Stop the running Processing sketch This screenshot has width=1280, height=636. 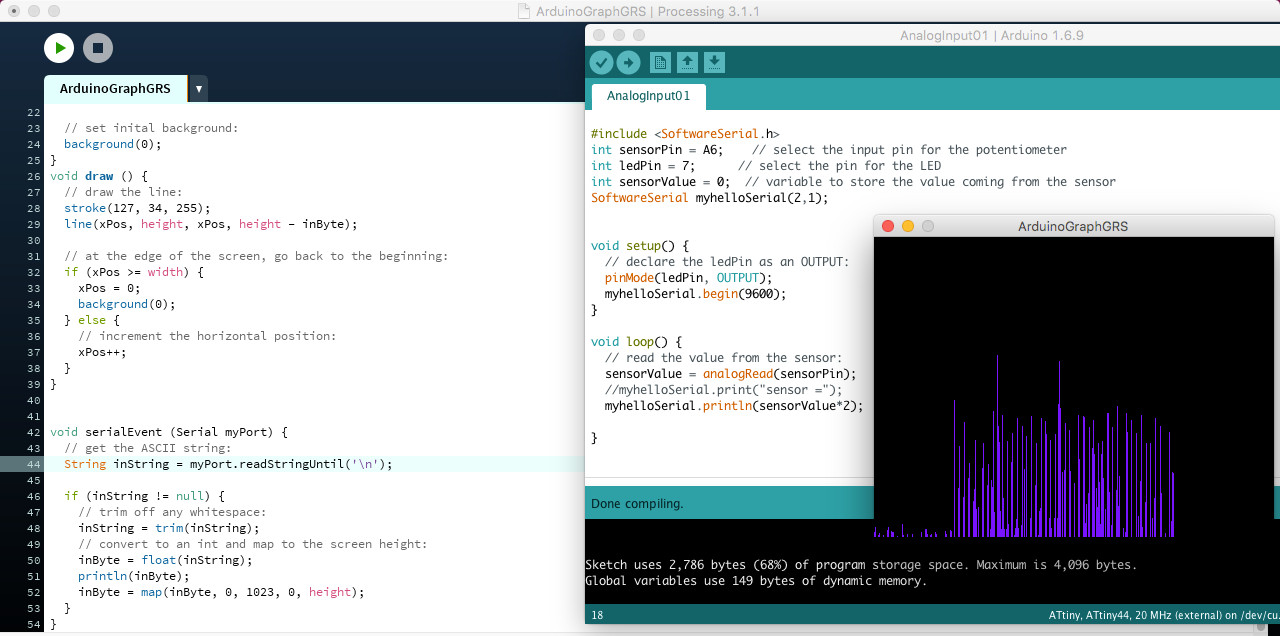[x=98, y=47]
